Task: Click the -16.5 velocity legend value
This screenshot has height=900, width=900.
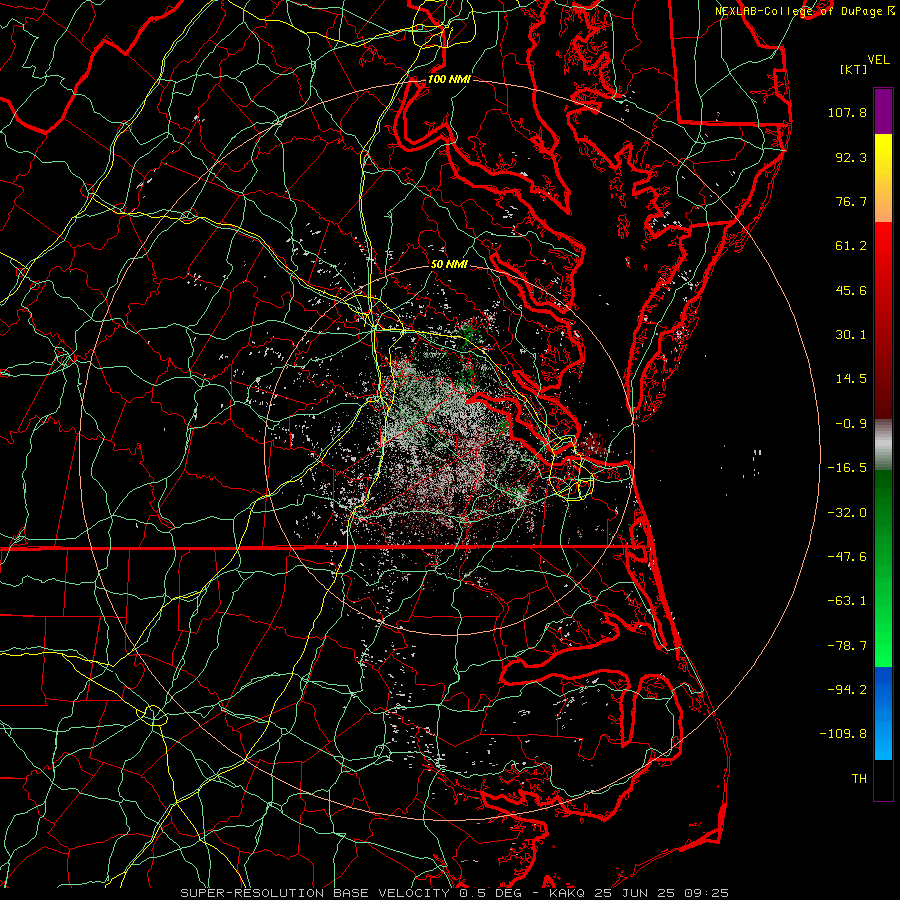Action: click(x=847, y=468)
